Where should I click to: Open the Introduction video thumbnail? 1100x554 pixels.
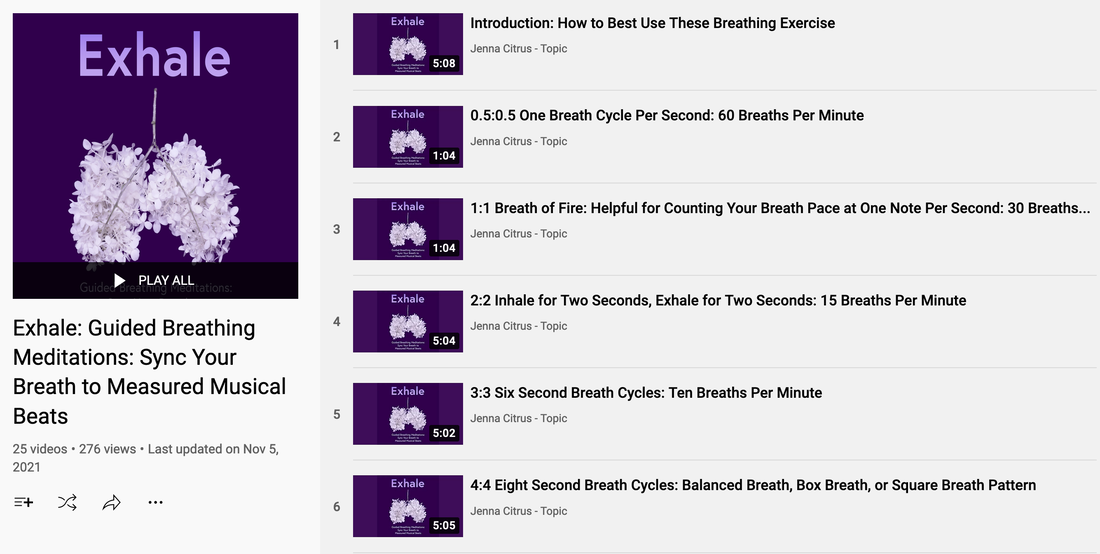coord(408,44)
